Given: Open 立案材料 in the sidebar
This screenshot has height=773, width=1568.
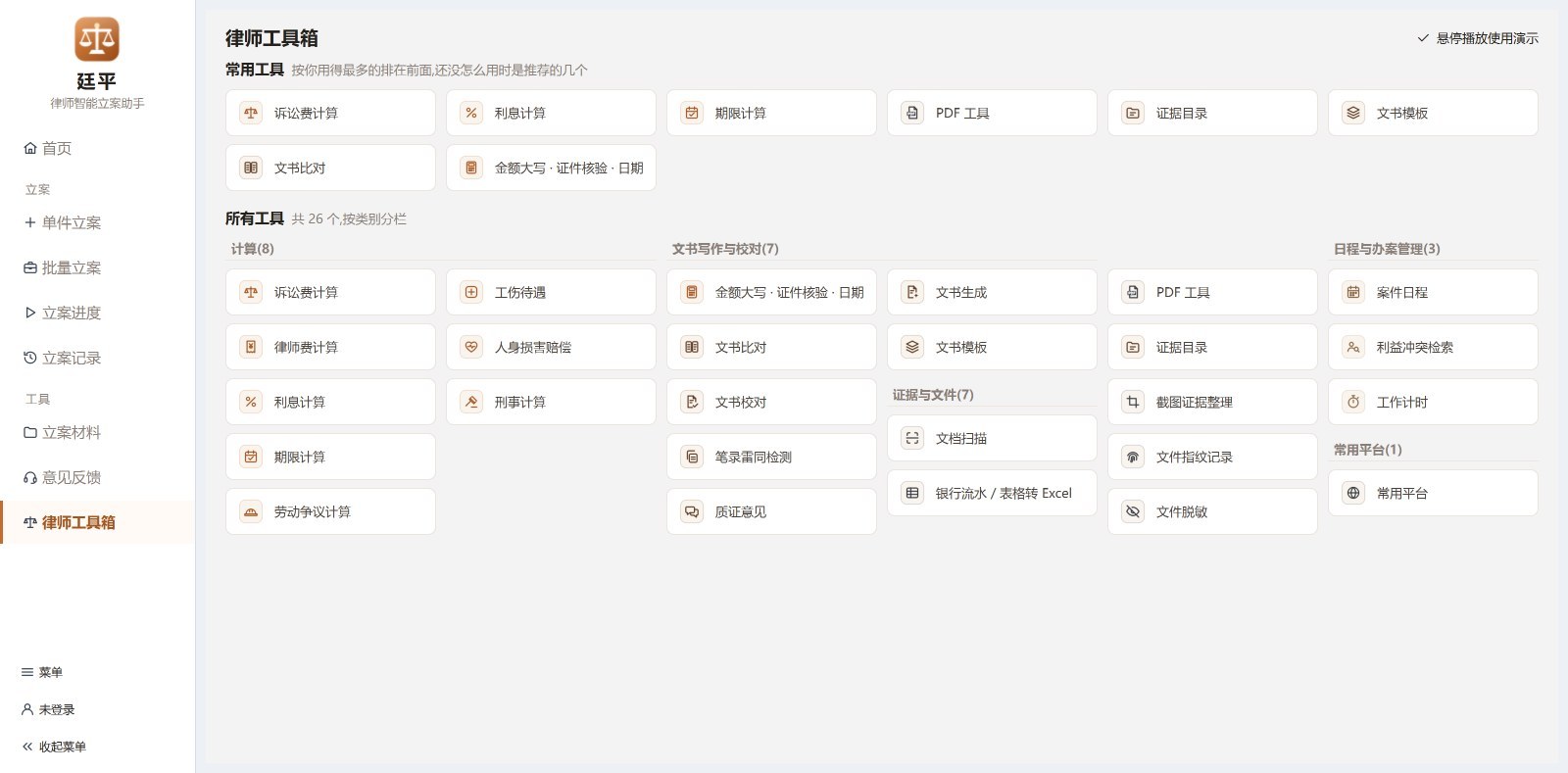Looking at the screenshot, I should tap(97, 432).
